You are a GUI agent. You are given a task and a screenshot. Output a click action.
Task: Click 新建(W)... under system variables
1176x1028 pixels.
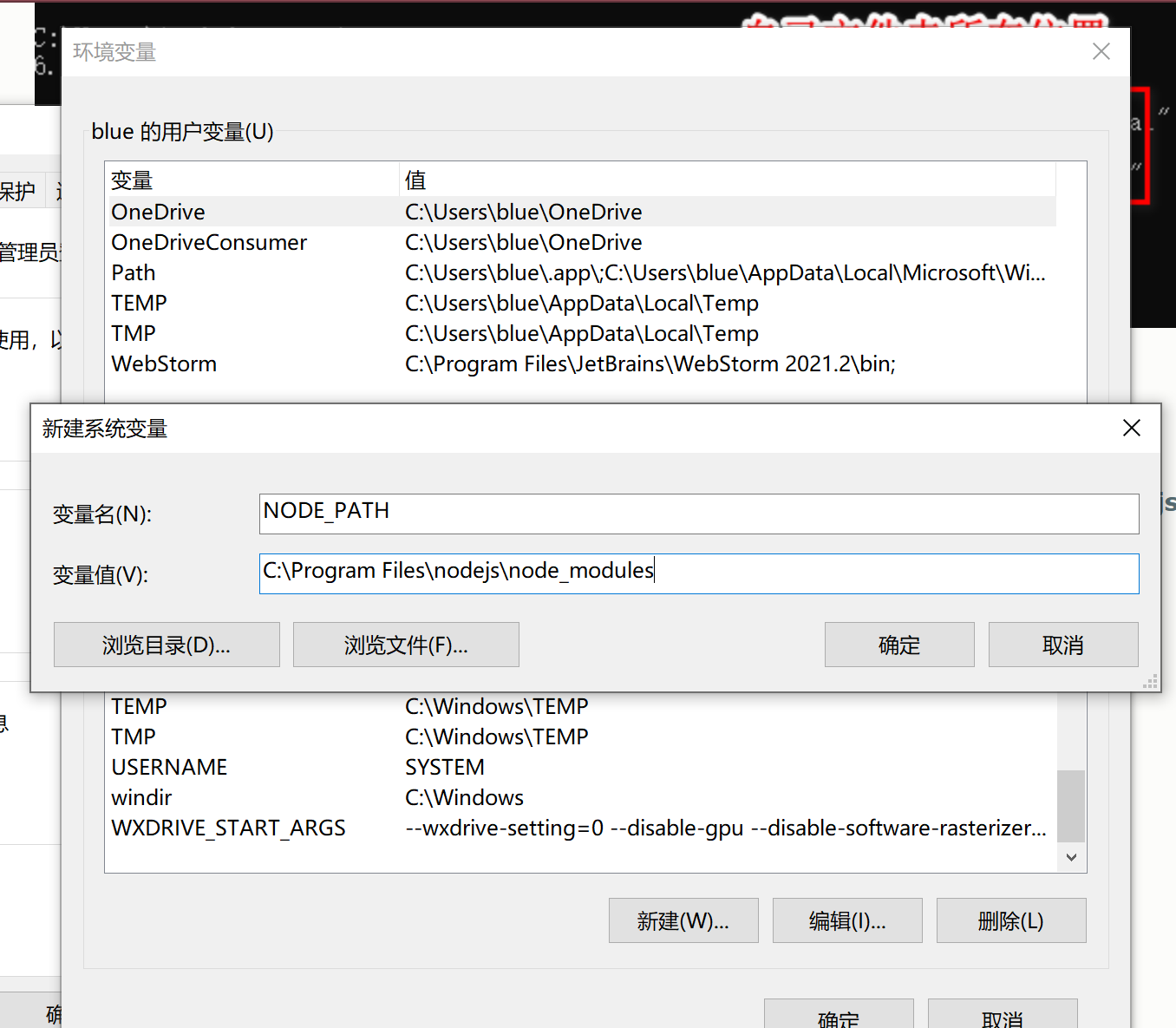683,920
